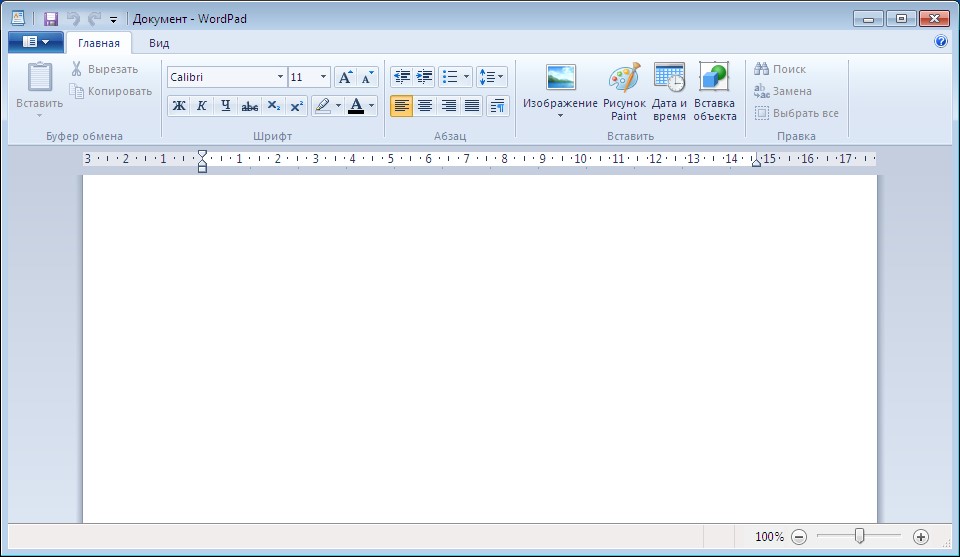Increase font size with the large A icon
Image resolution: width=960 pixels, height=557 pixels.
345,77
